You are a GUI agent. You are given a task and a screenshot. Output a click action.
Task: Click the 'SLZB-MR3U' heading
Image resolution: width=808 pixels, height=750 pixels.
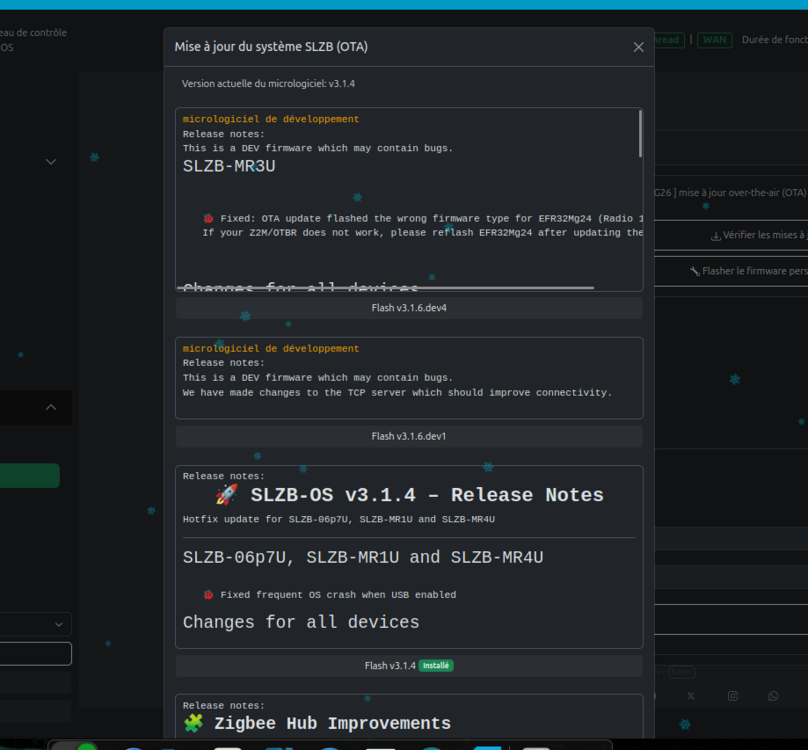(x=229, y=166)
